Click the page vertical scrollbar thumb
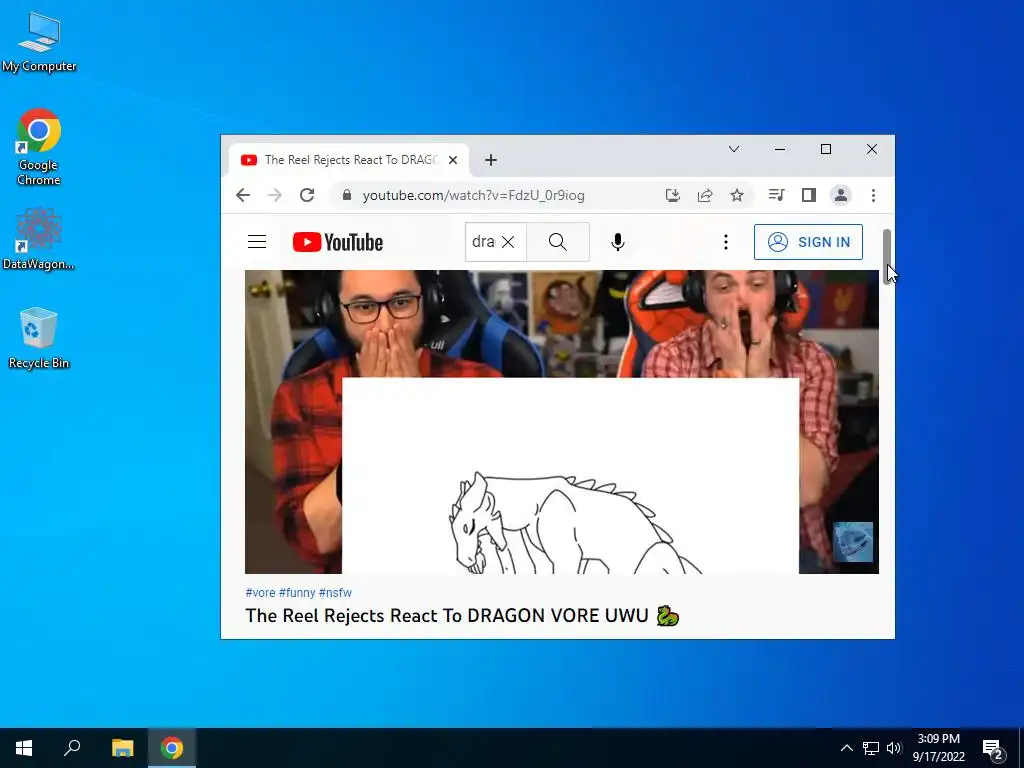Viewport: 1024px width, 768px height. [887, 256]
